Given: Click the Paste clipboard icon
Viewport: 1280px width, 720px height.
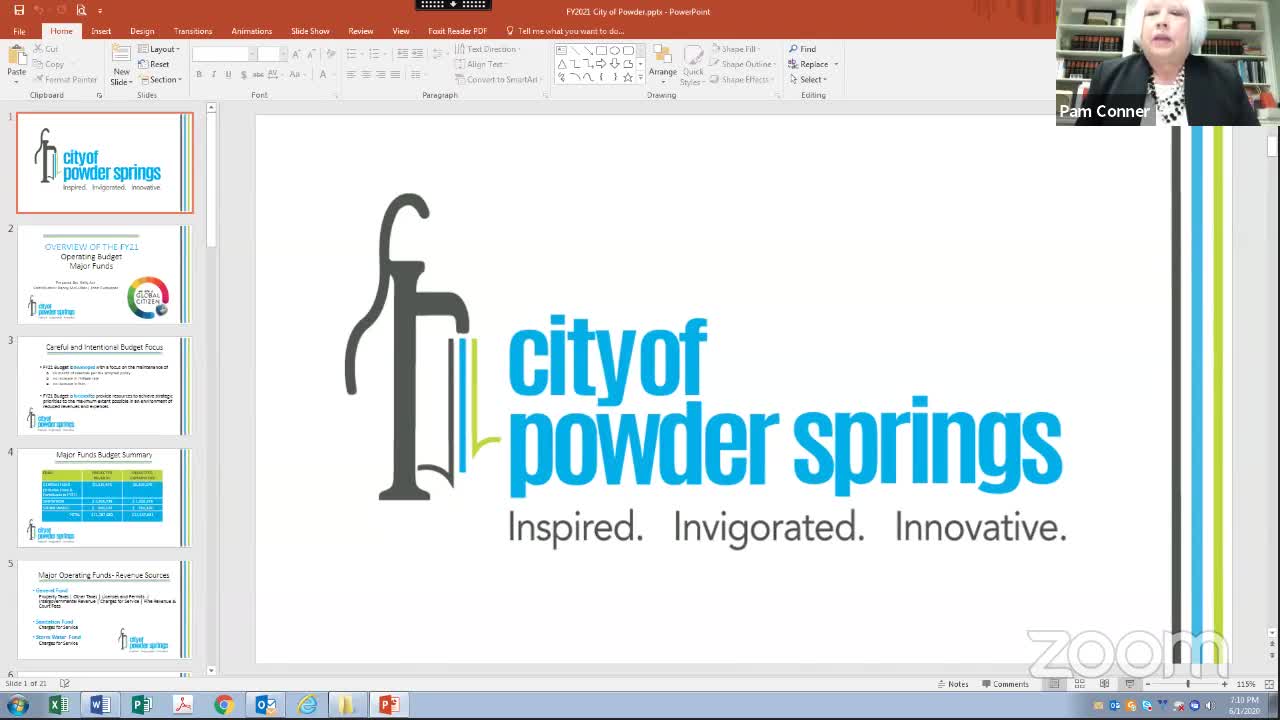Looking at the screenshot, I should [x=17, y=58].
